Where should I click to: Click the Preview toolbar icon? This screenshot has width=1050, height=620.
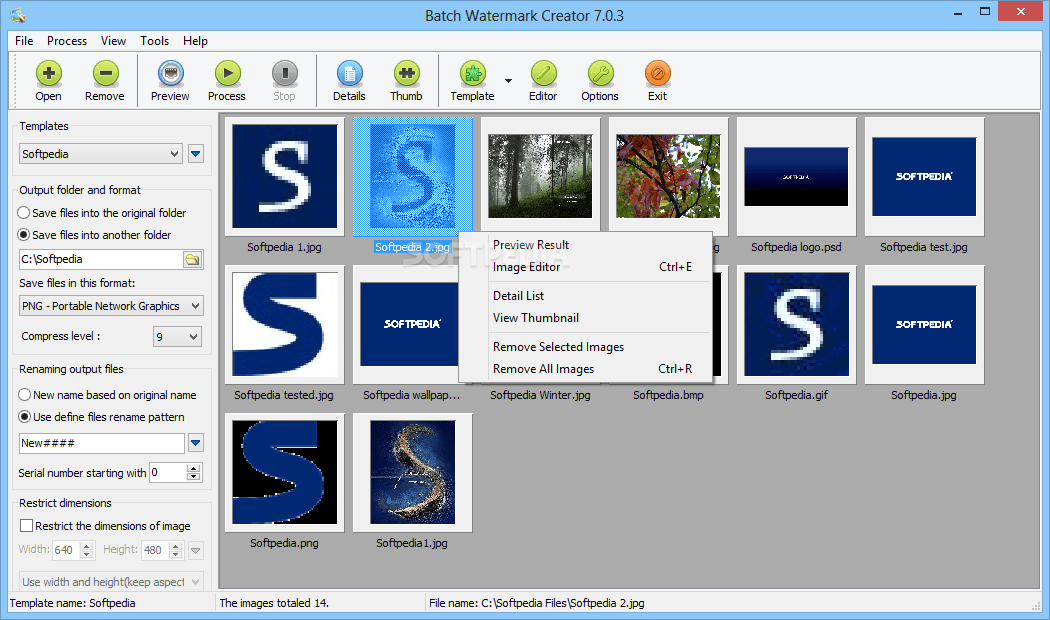click(170, 80)
